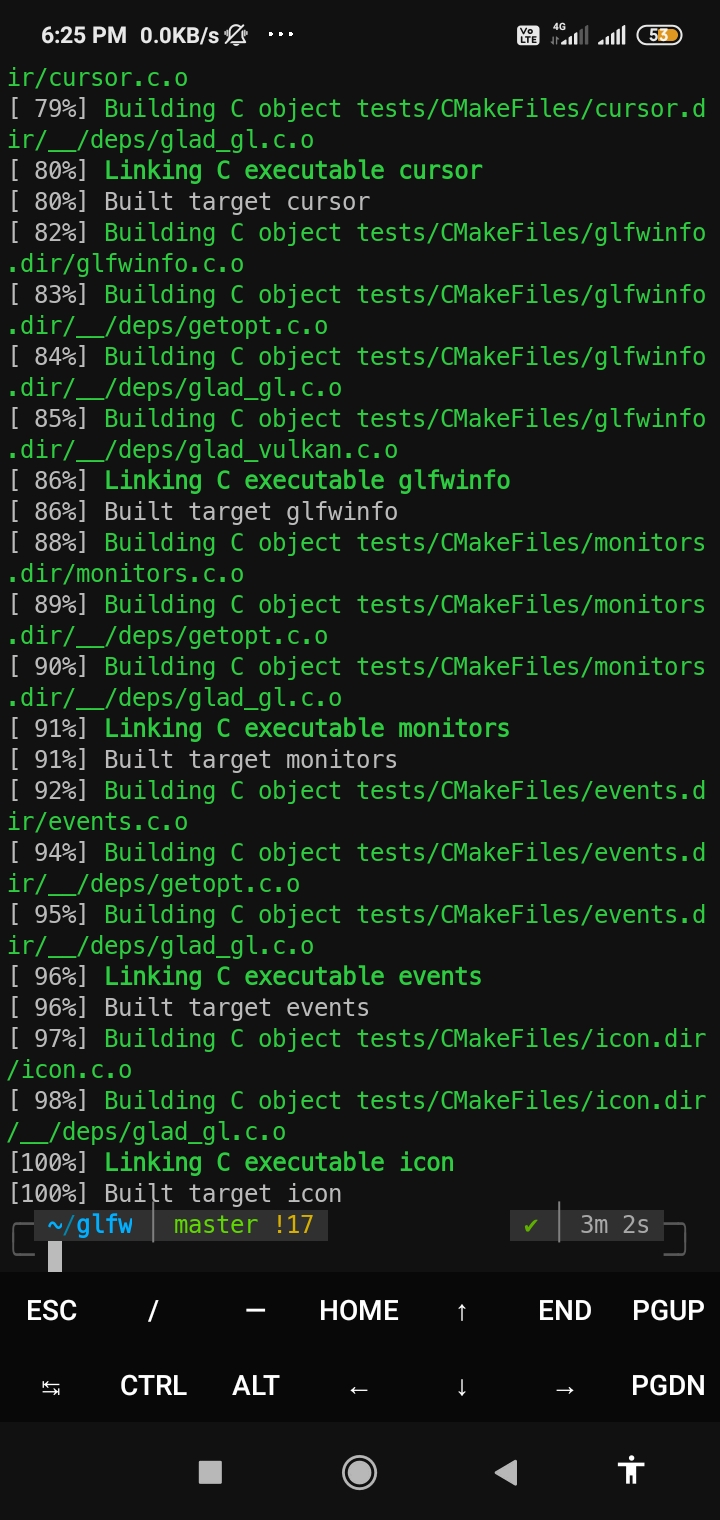
Task: Open the ellipsis menu in status bar
Action: point(280,34)
